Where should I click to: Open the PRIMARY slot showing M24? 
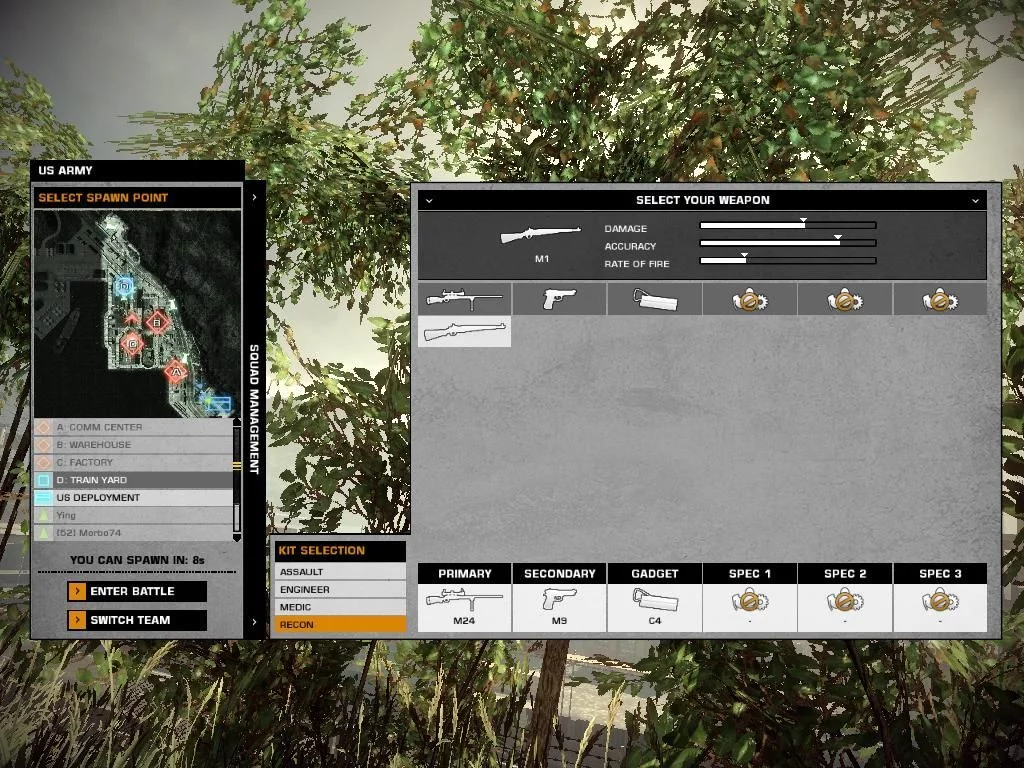[x=464, y=598]
